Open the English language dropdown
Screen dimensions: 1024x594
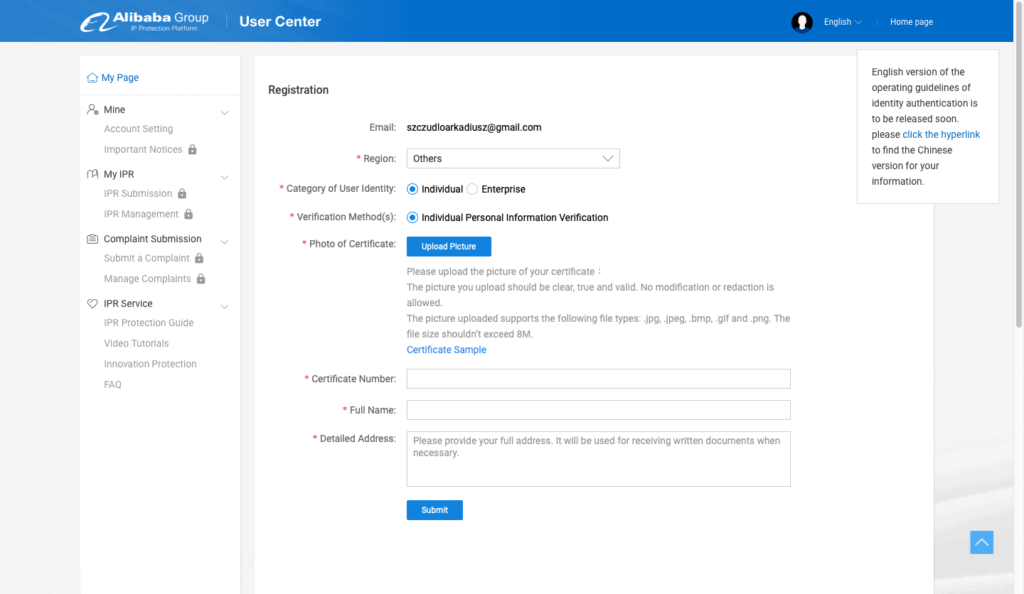[842, 22]
